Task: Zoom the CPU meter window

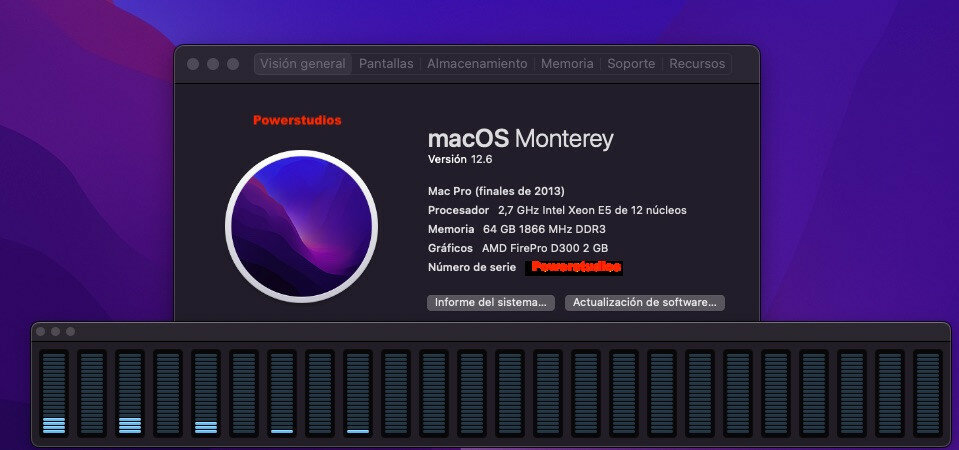Action: point(70,331)
